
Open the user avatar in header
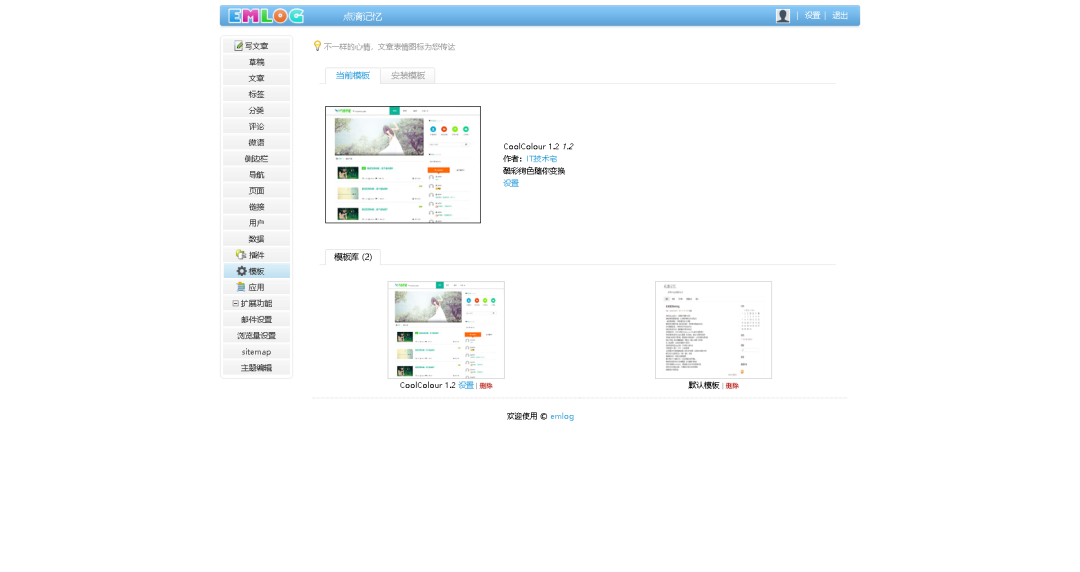tap(782, 16)
